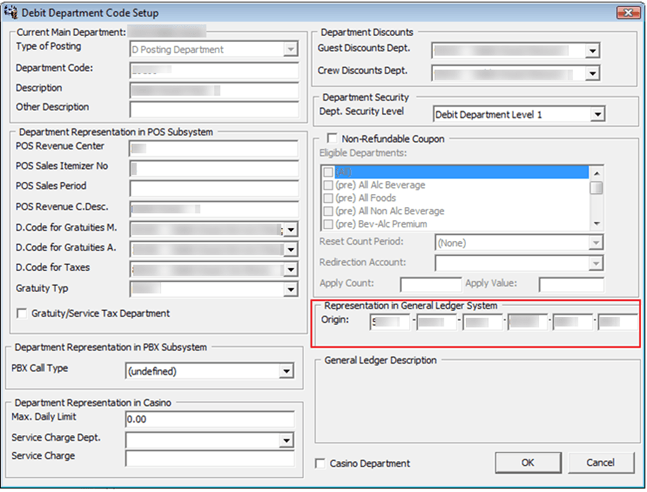The image size is (647, 492).
Task: Check the (pre) All Alc Beverage item
Action: (x=328, y=185)
